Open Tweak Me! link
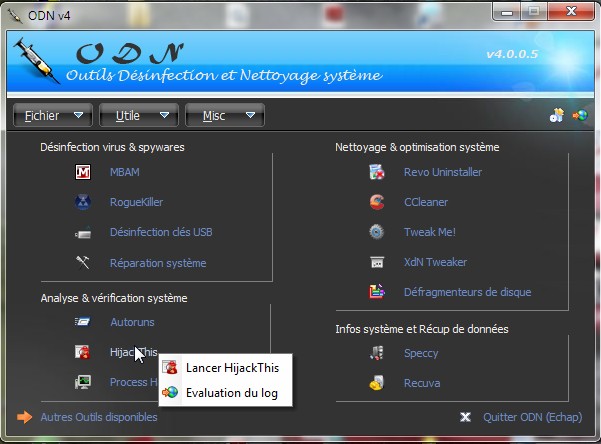 [x=430, y=232]
